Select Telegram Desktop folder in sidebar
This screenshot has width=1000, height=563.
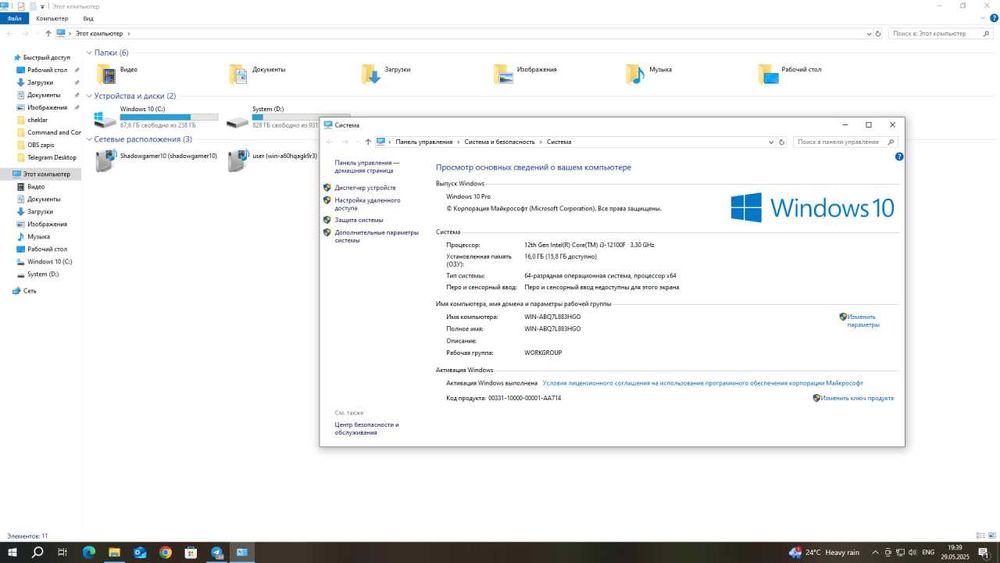(x=51, y=157)
